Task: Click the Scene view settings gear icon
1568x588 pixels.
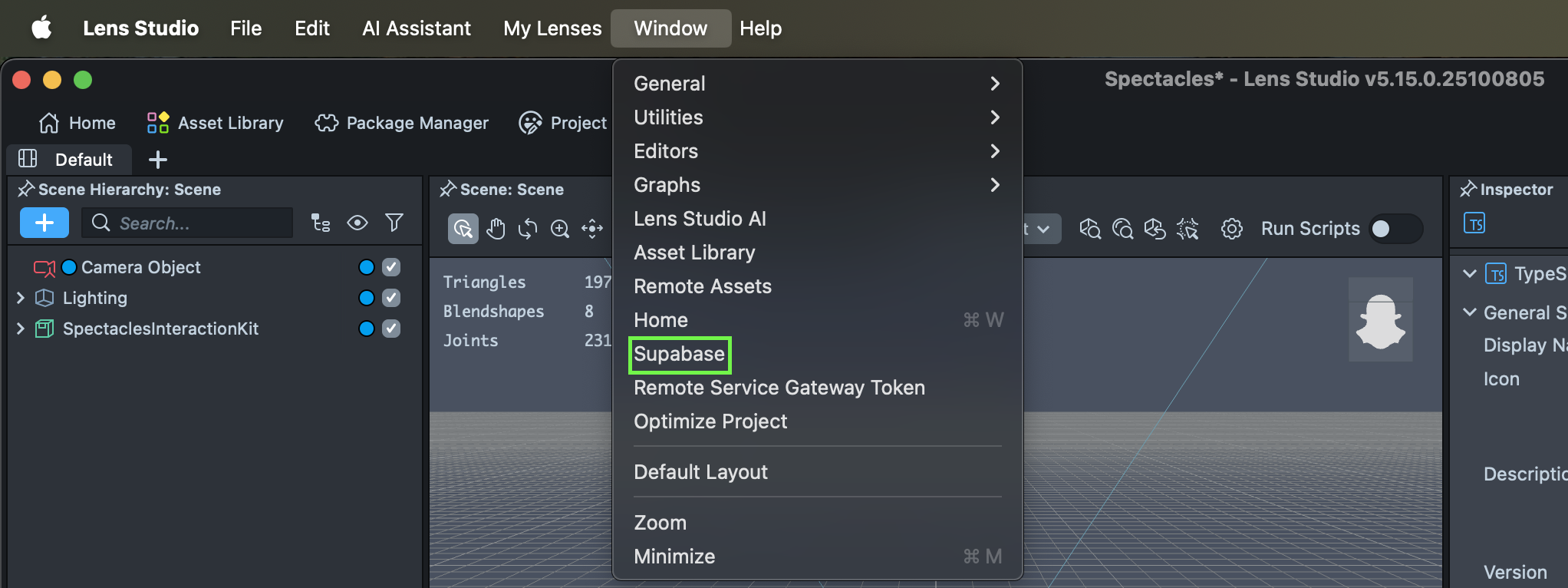Action: pyautogui.click(x=1231, y=229)
